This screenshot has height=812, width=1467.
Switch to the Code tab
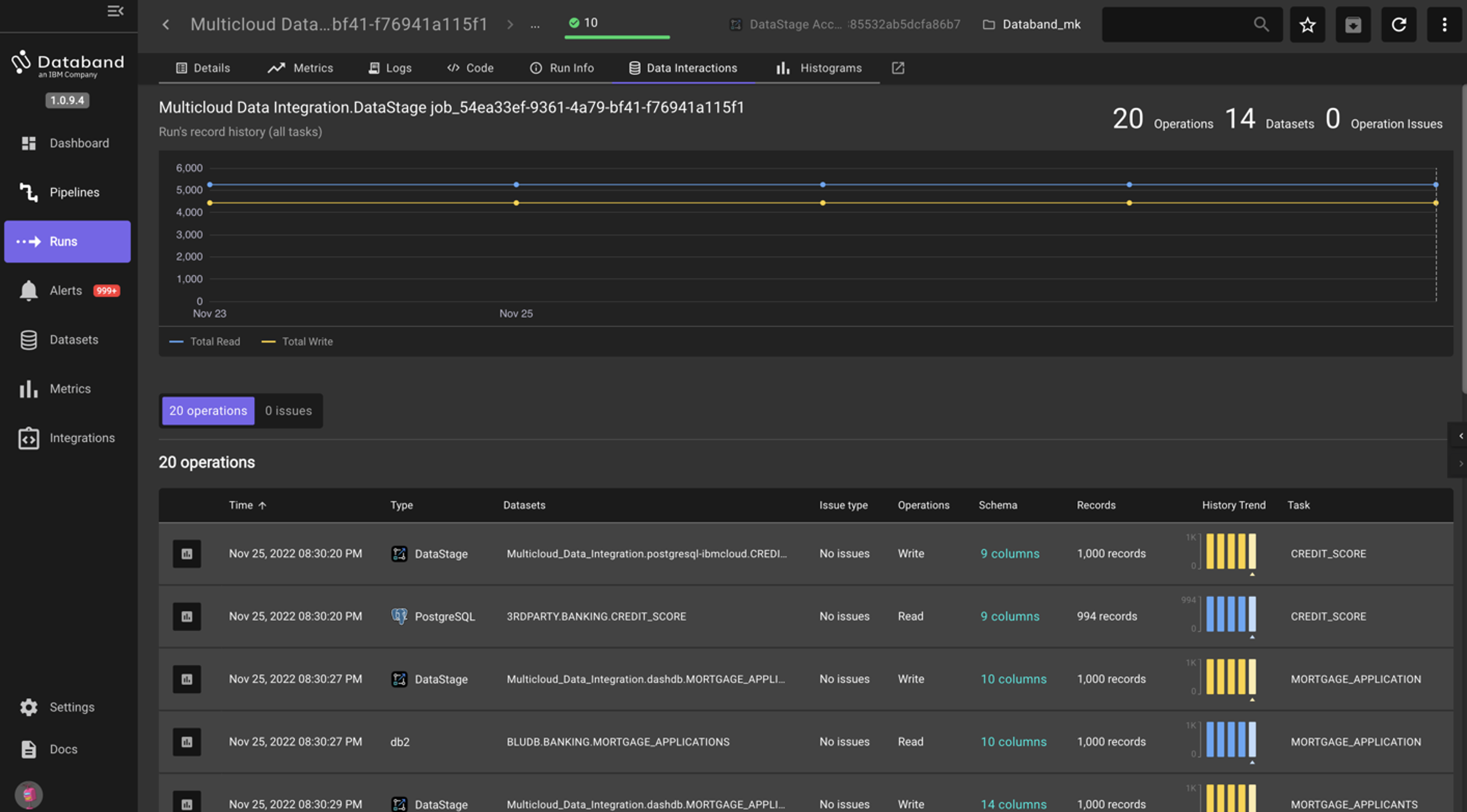click(x=470, y=68)
